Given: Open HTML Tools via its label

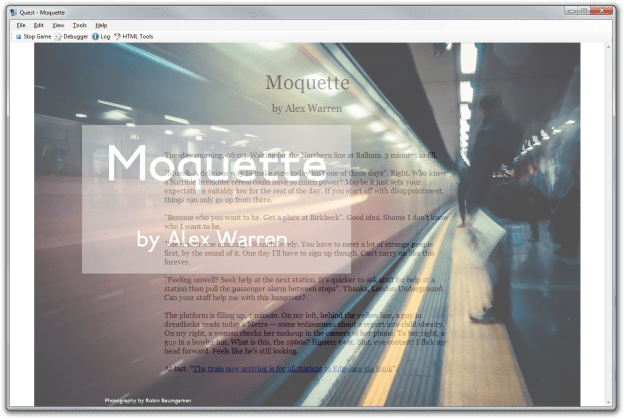Looking at the screenshot, I should (138, 37).
